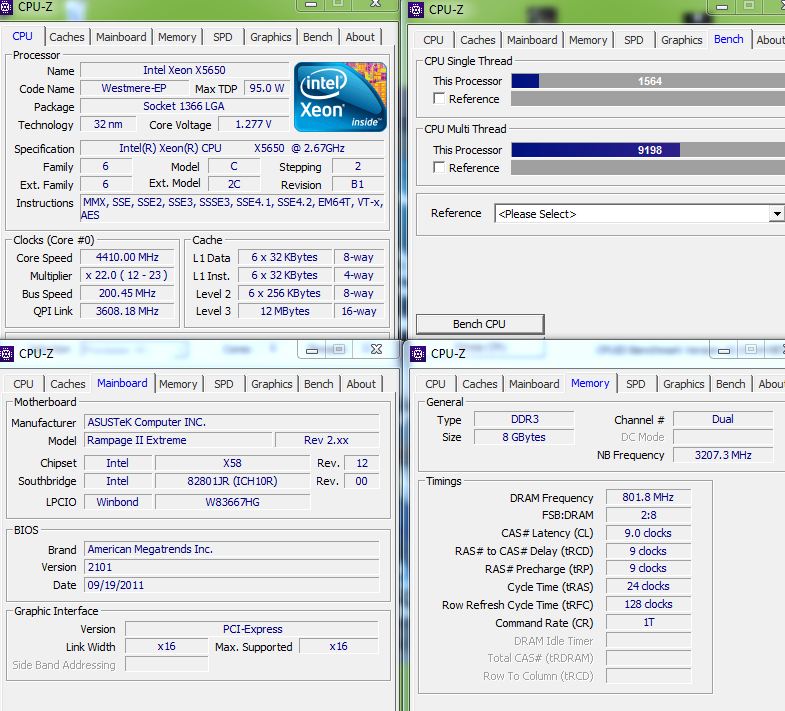Click the Bus Speed value 200.45 MHz

point(127,293)
